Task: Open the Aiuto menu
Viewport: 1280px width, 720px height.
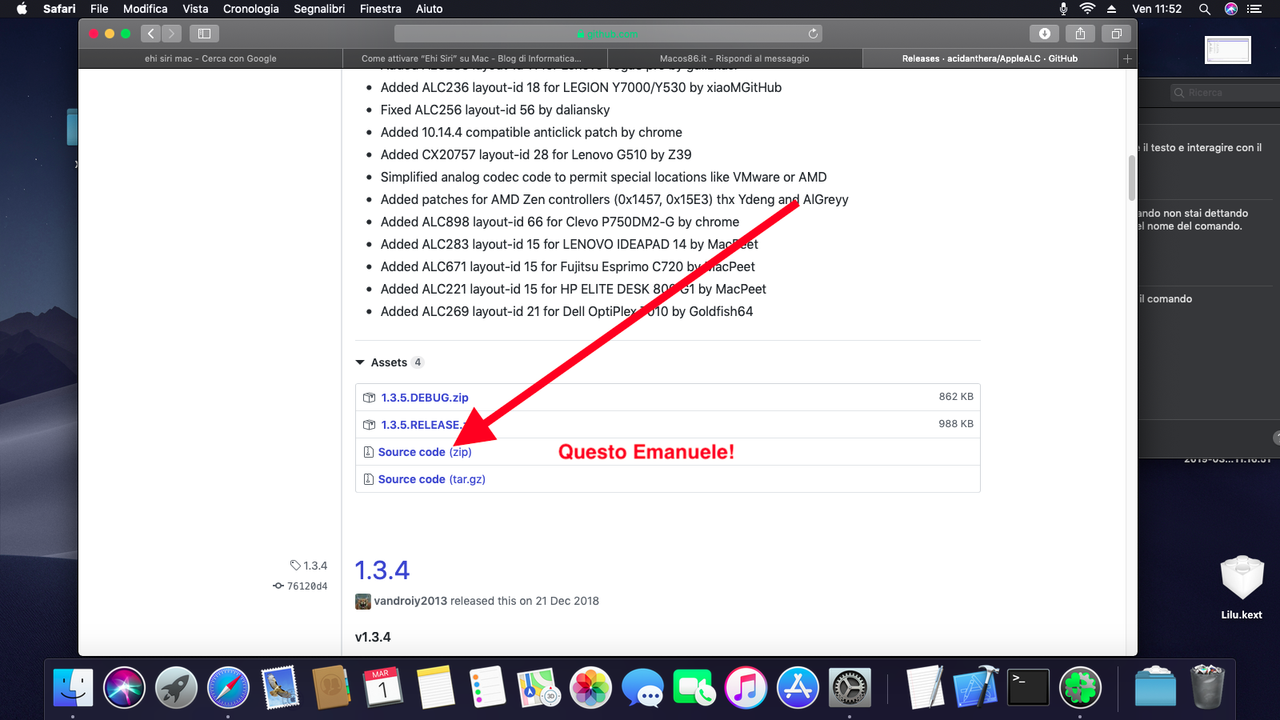Action: pos(429,9)
